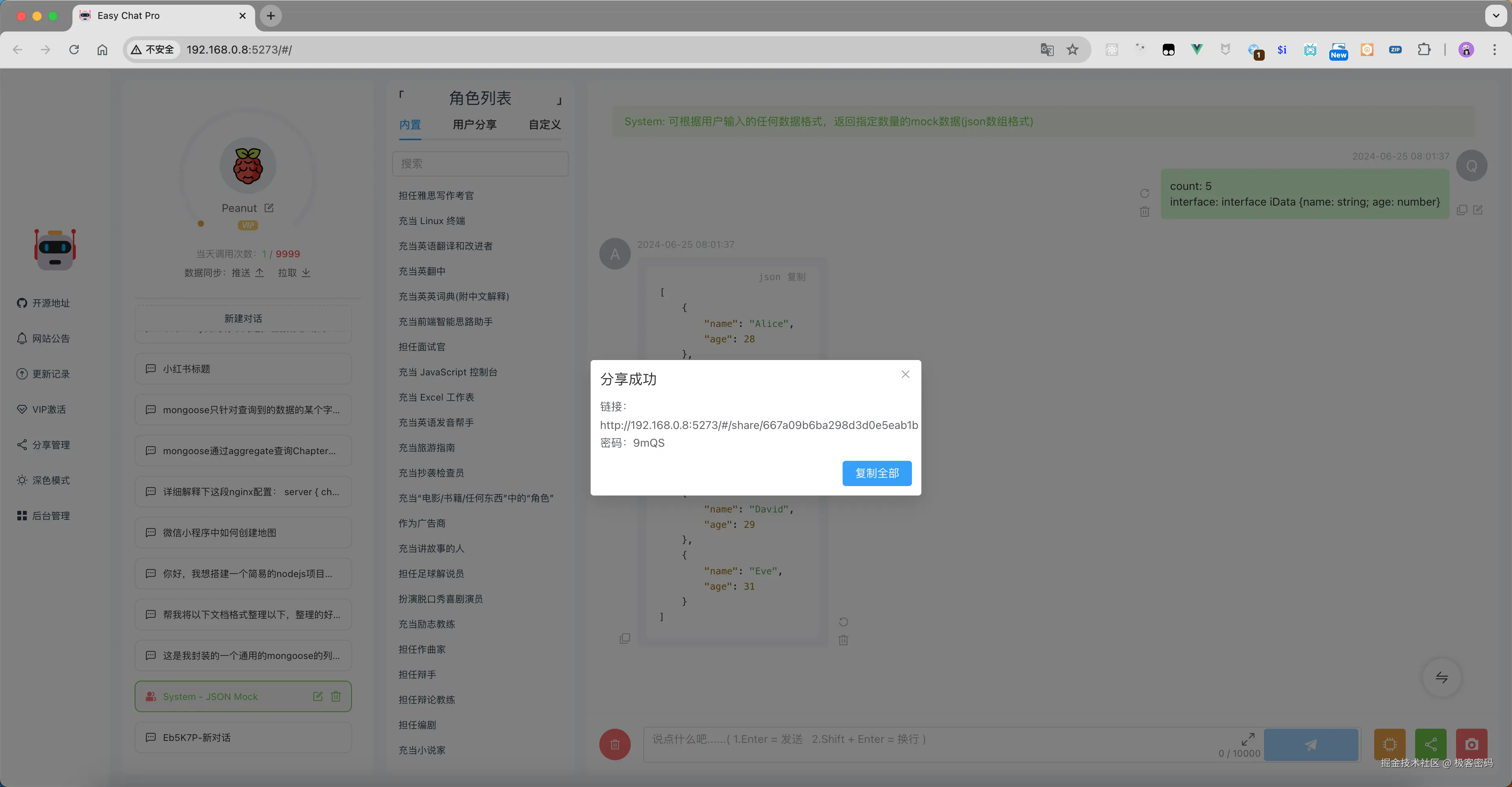The image size is (1512, 787).
Task: Select the 自定义 roles tab
Action: [x=542, y=124]
